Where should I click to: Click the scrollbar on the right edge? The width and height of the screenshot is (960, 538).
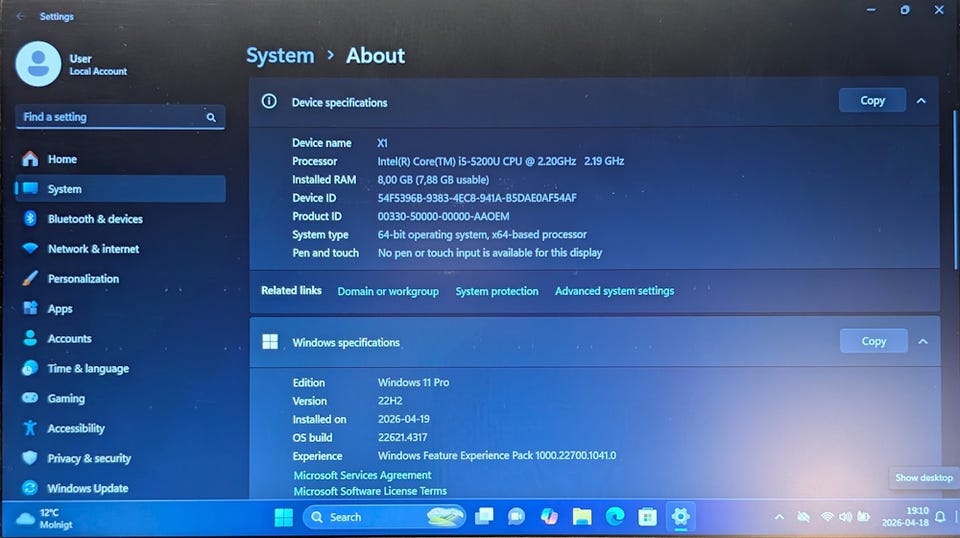point(955,190)
